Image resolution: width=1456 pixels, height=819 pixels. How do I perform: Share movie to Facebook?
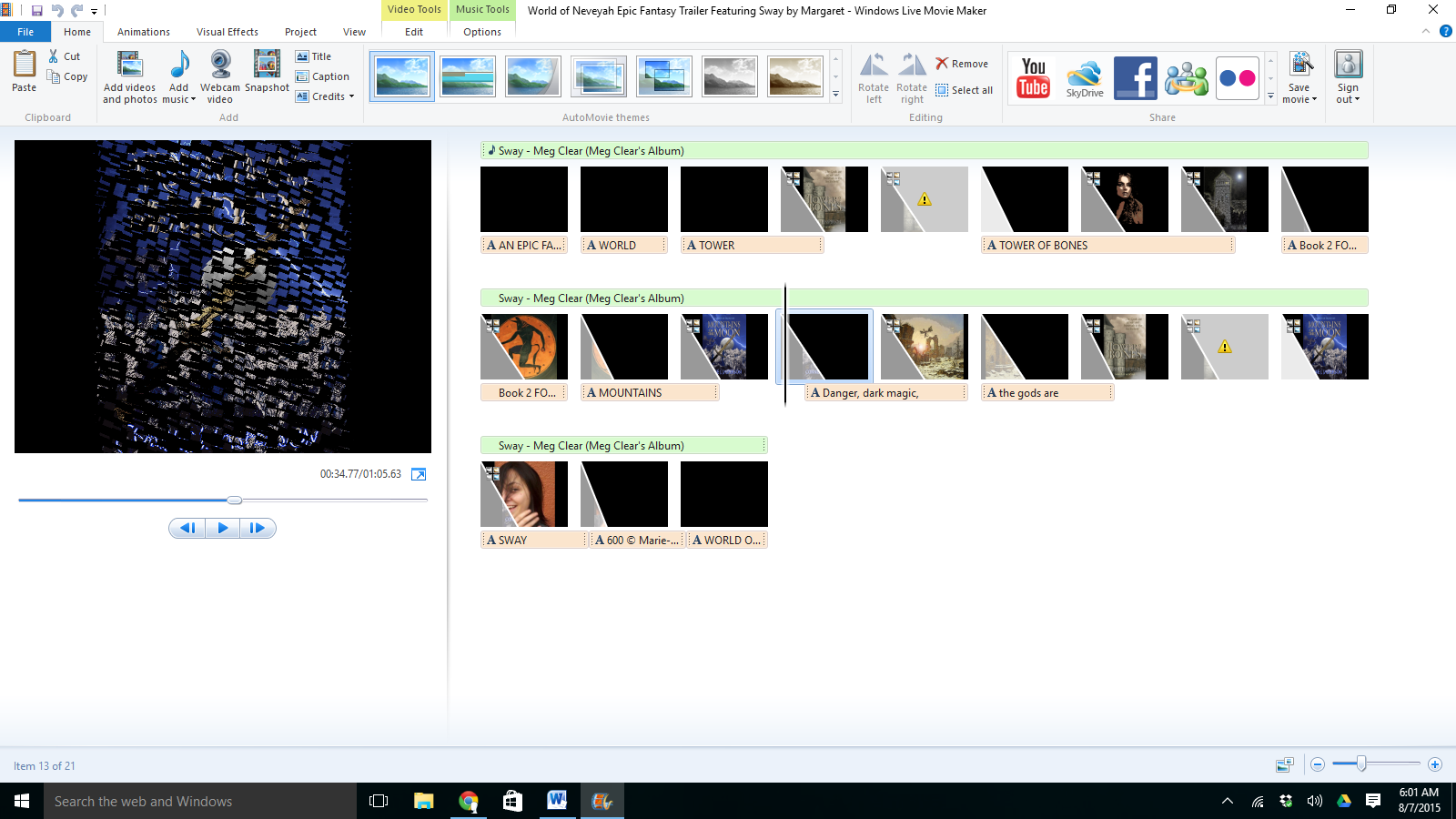(1135, 77)
